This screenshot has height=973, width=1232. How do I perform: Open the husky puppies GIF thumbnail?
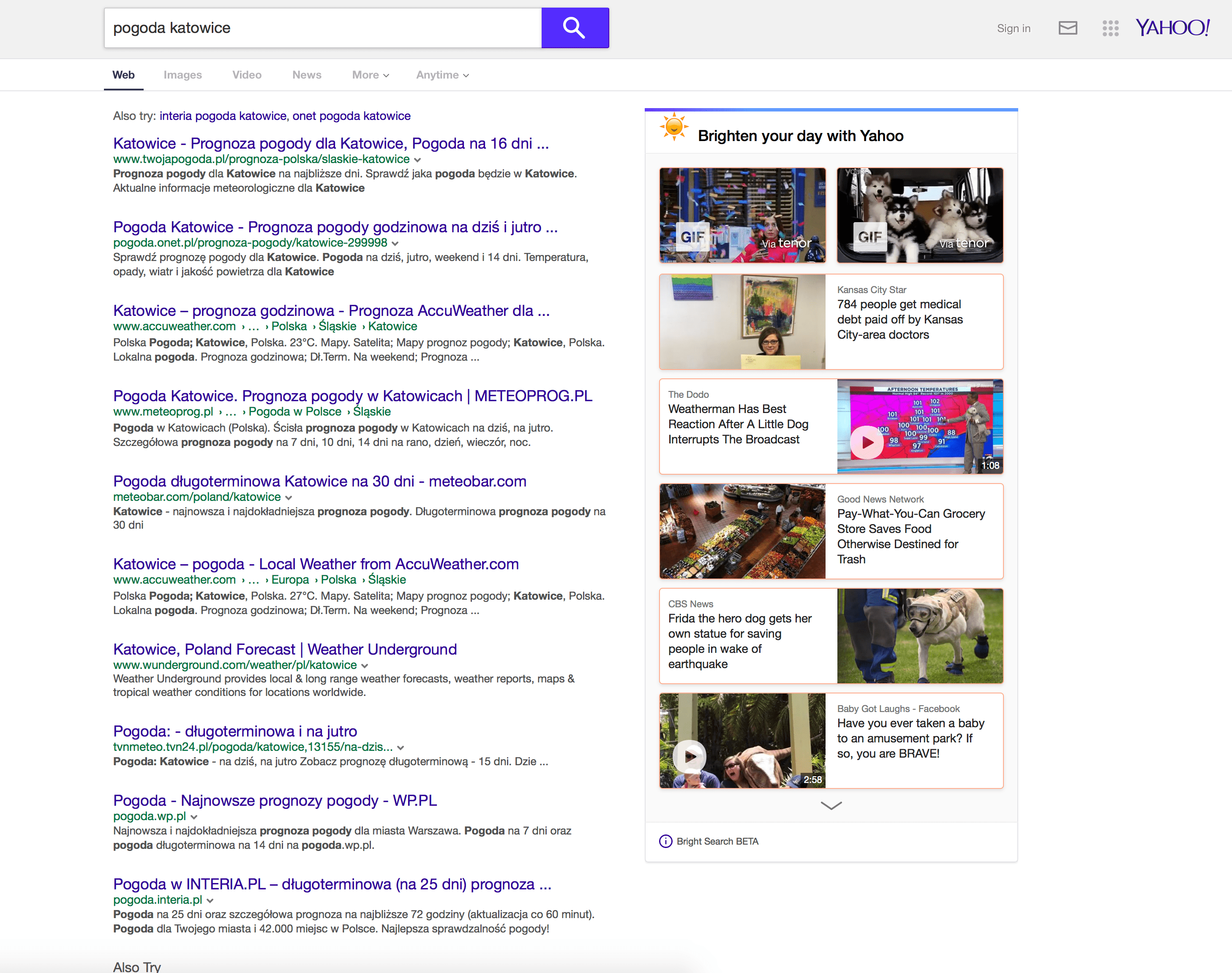[920, 215]
